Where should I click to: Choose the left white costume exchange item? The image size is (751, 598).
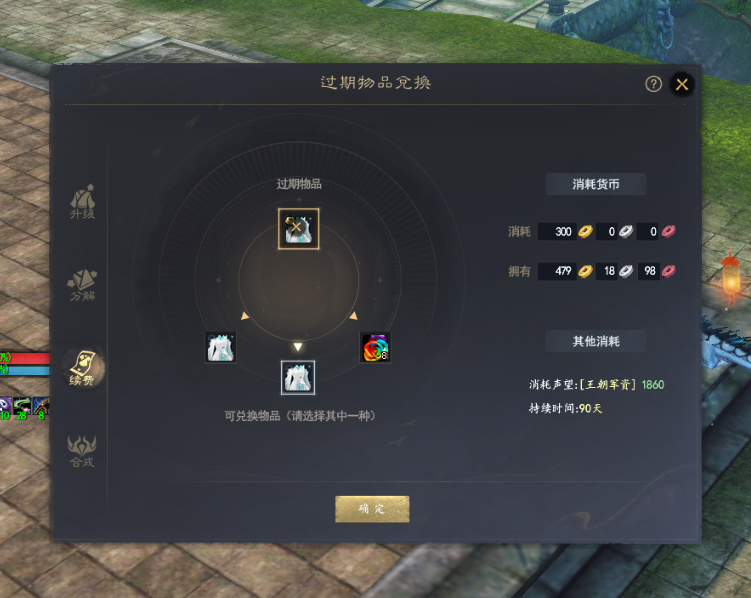(220, 347)
